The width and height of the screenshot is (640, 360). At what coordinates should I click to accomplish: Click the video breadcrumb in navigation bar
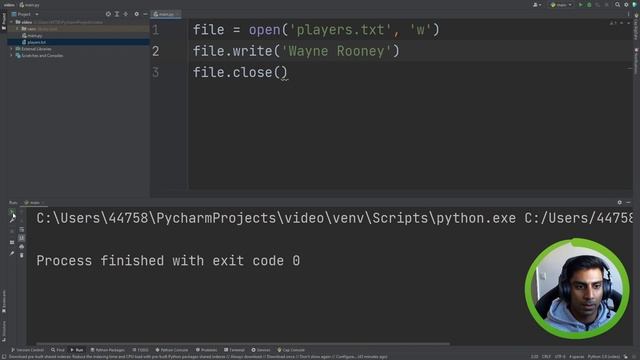pyautogui.click(x=9, y=5)
